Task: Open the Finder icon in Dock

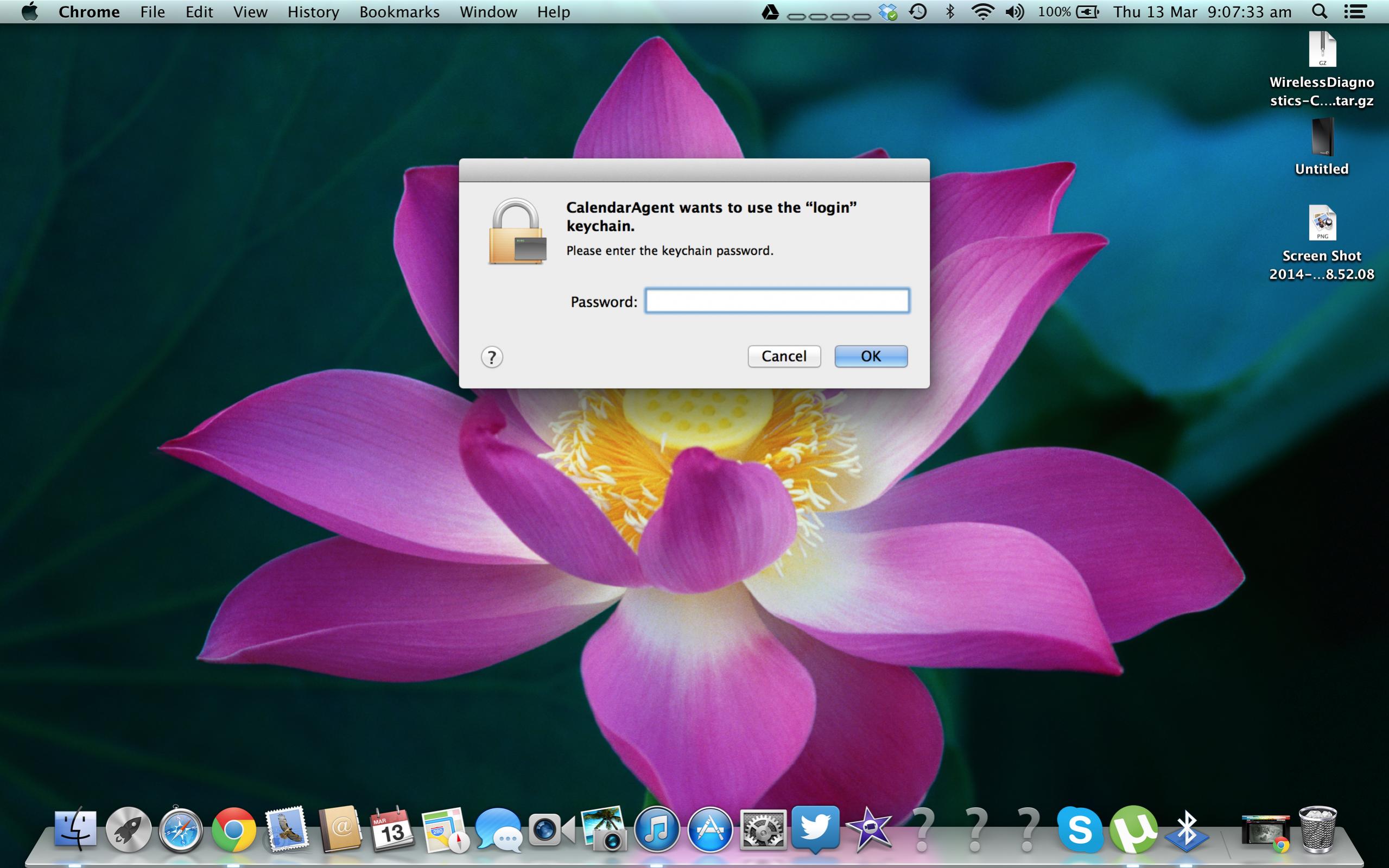Action: (75, 829)
